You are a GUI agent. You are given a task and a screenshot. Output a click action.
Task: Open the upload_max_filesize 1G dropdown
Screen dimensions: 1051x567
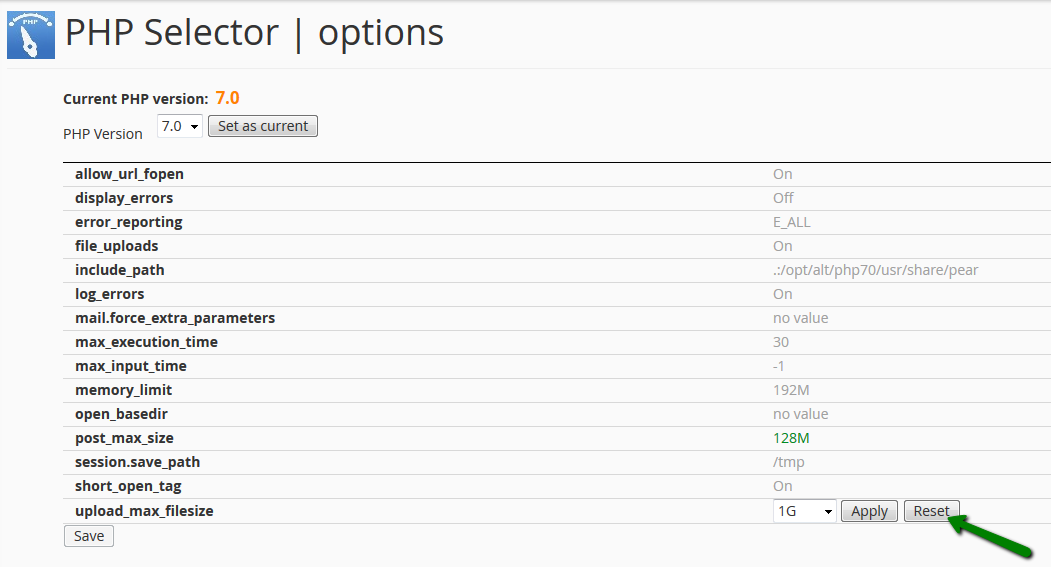pos(804,511)
